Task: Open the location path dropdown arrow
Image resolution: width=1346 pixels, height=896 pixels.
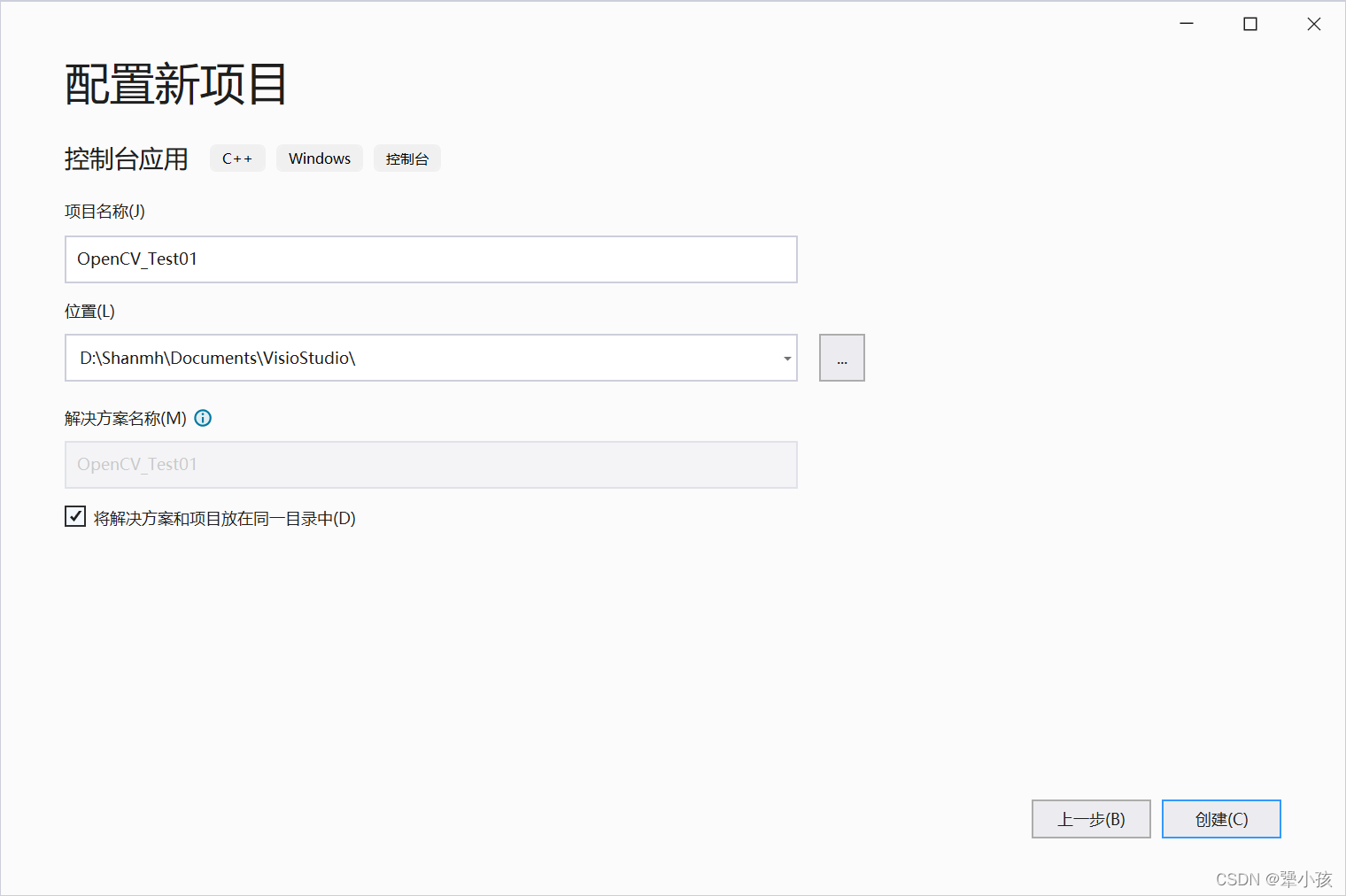Action: point(786,359)
